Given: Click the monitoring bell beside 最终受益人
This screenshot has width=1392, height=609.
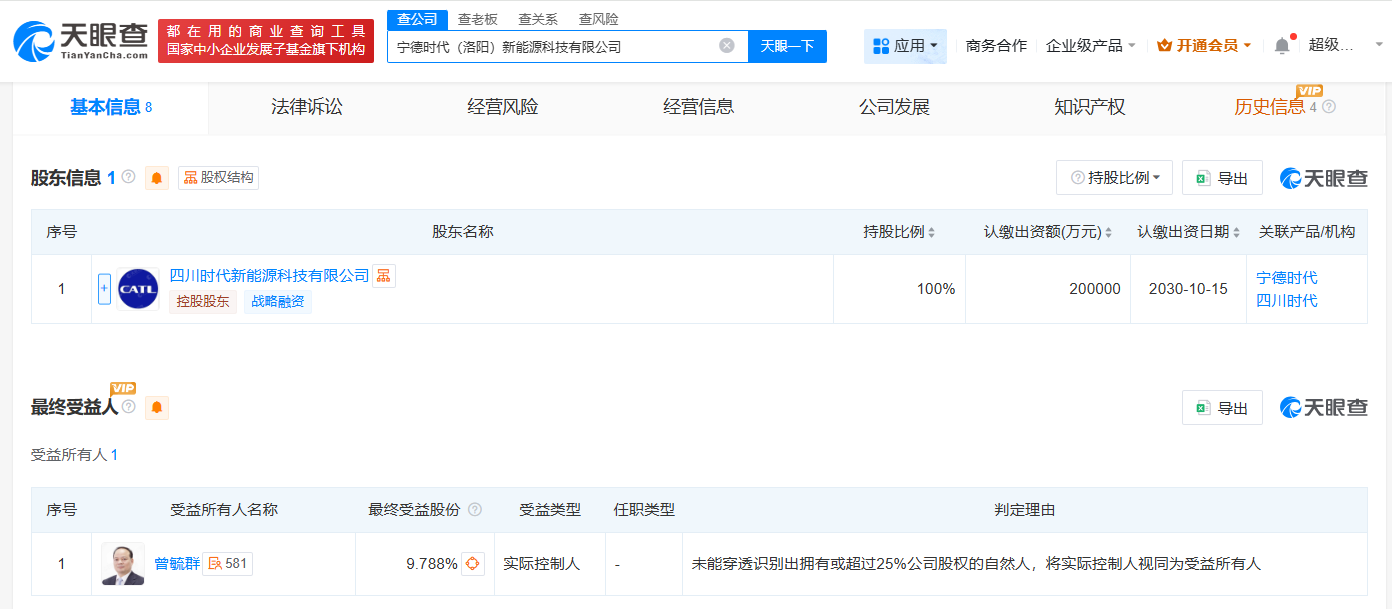Looking at the screenshot, I should 157,407.
